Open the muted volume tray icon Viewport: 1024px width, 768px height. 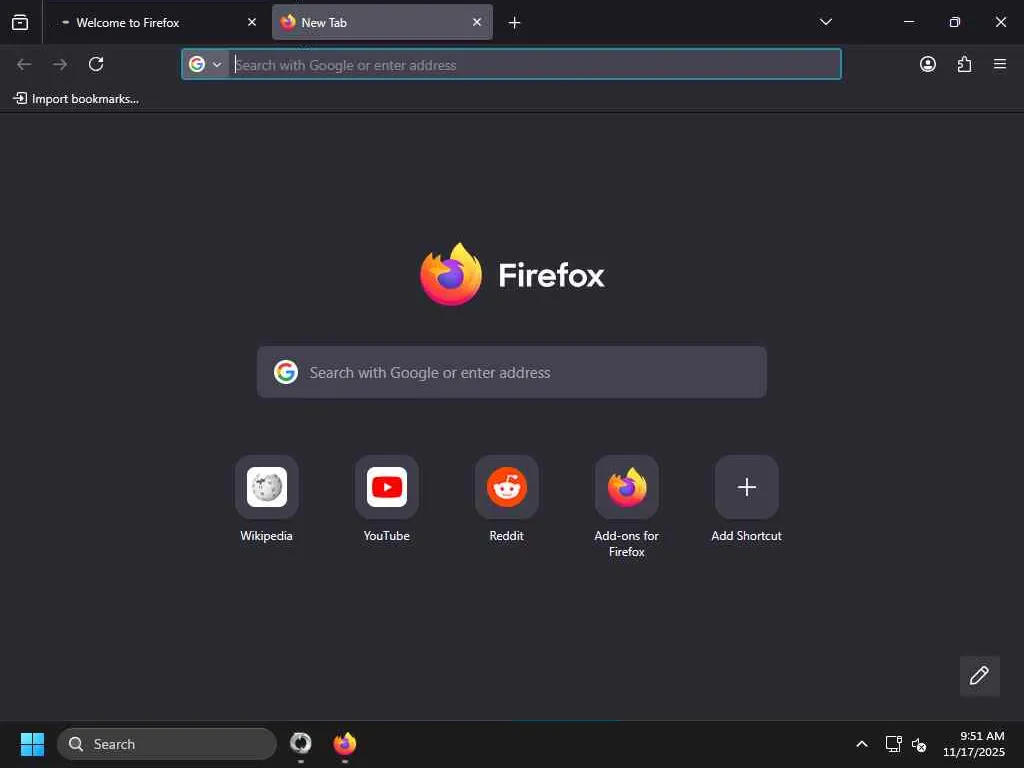click(919, 744)
